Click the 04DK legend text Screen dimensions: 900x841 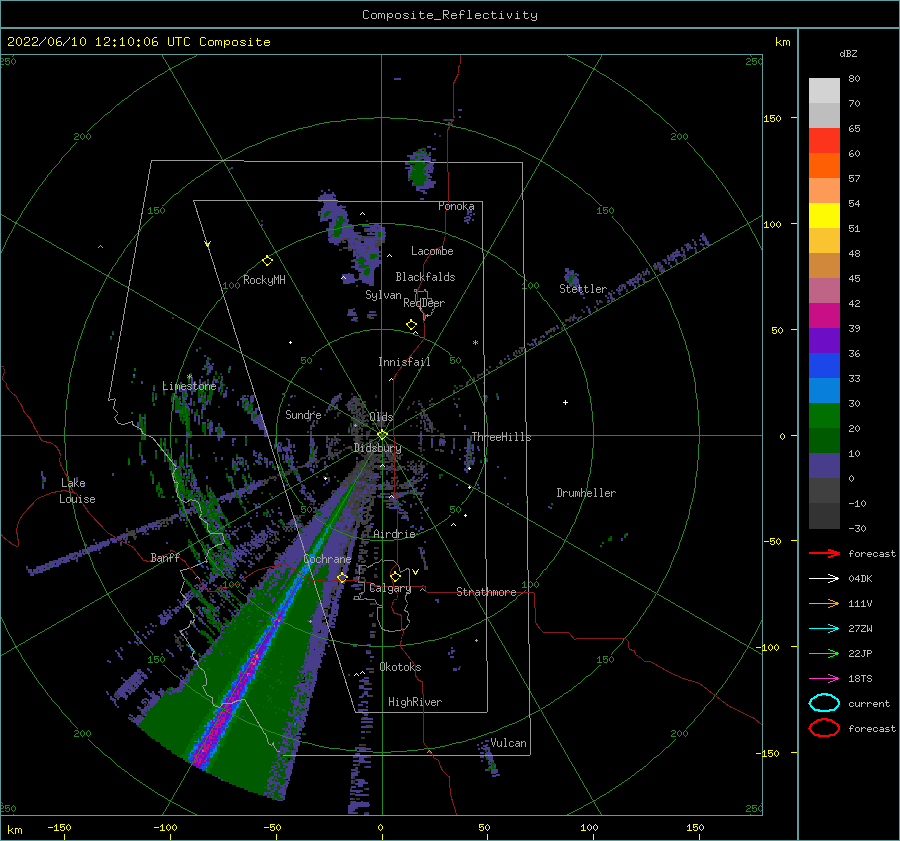point(860,579)
